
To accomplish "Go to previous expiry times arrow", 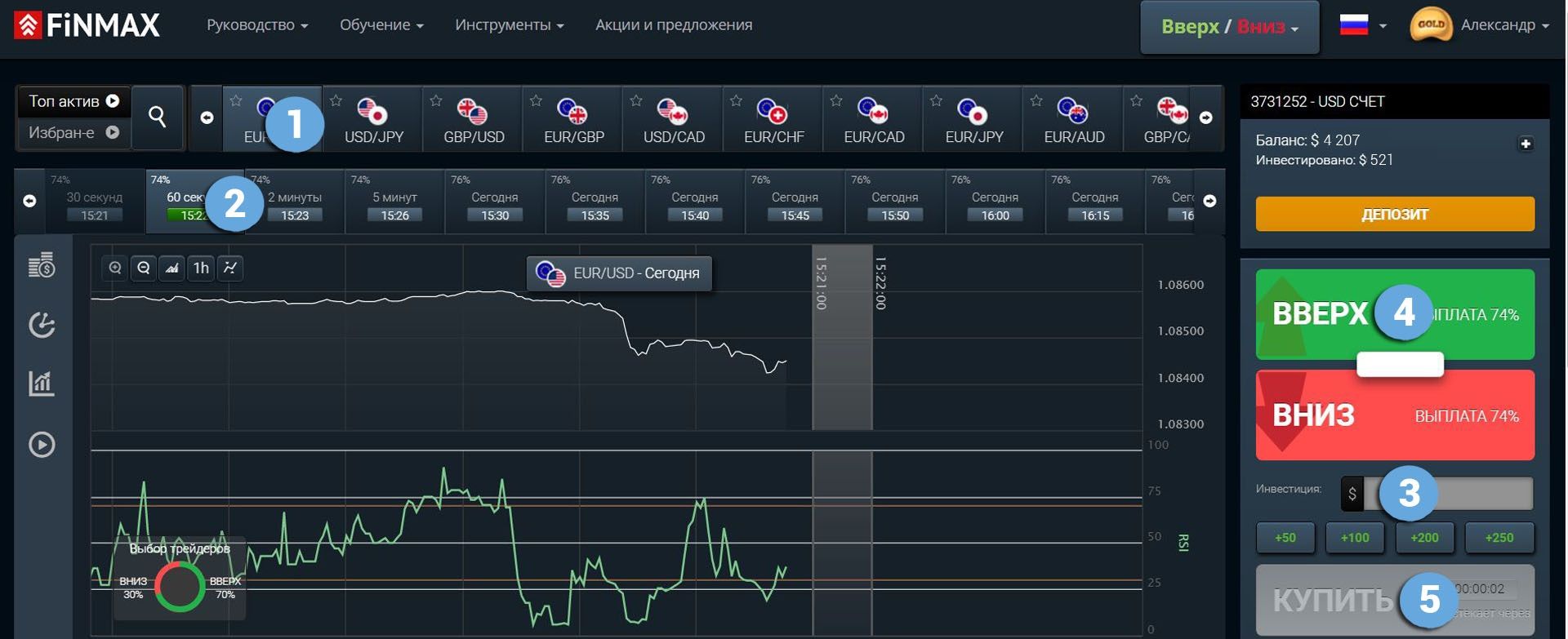I will click(29, 201).
